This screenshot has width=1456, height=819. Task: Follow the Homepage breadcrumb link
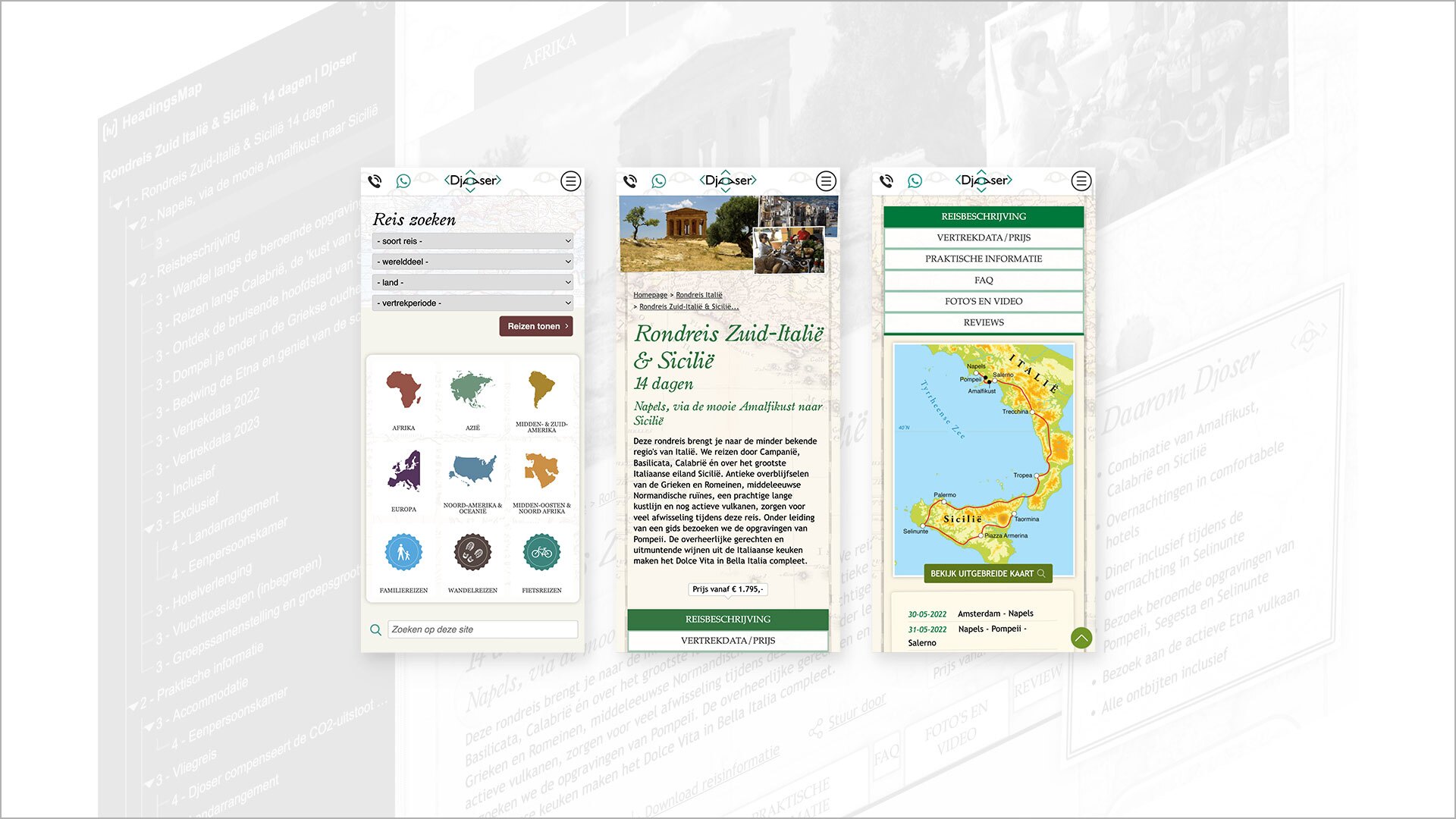coord(651,295)
